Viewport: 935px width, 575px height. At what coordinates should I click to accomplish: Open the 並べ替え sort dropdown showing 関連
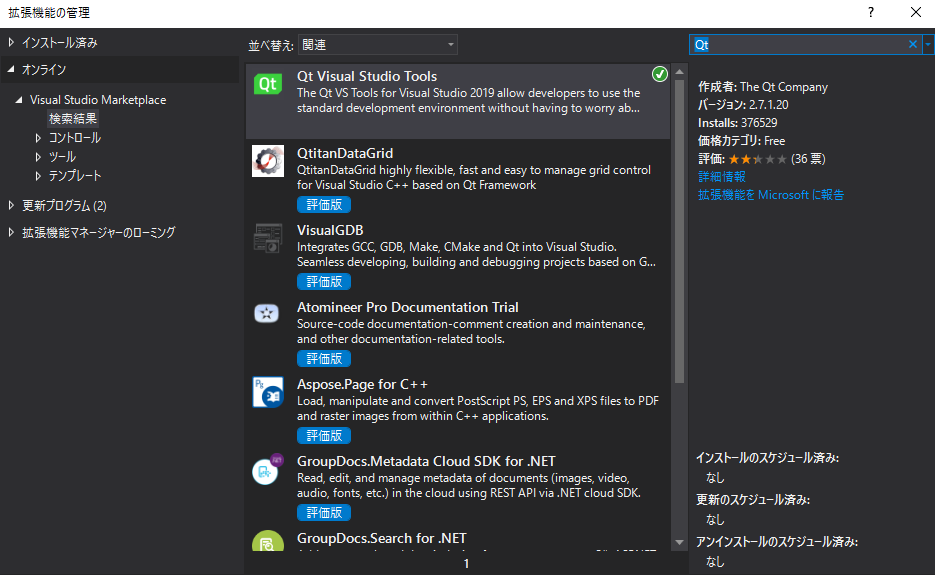pyautogui.click(x=377, y=45)
